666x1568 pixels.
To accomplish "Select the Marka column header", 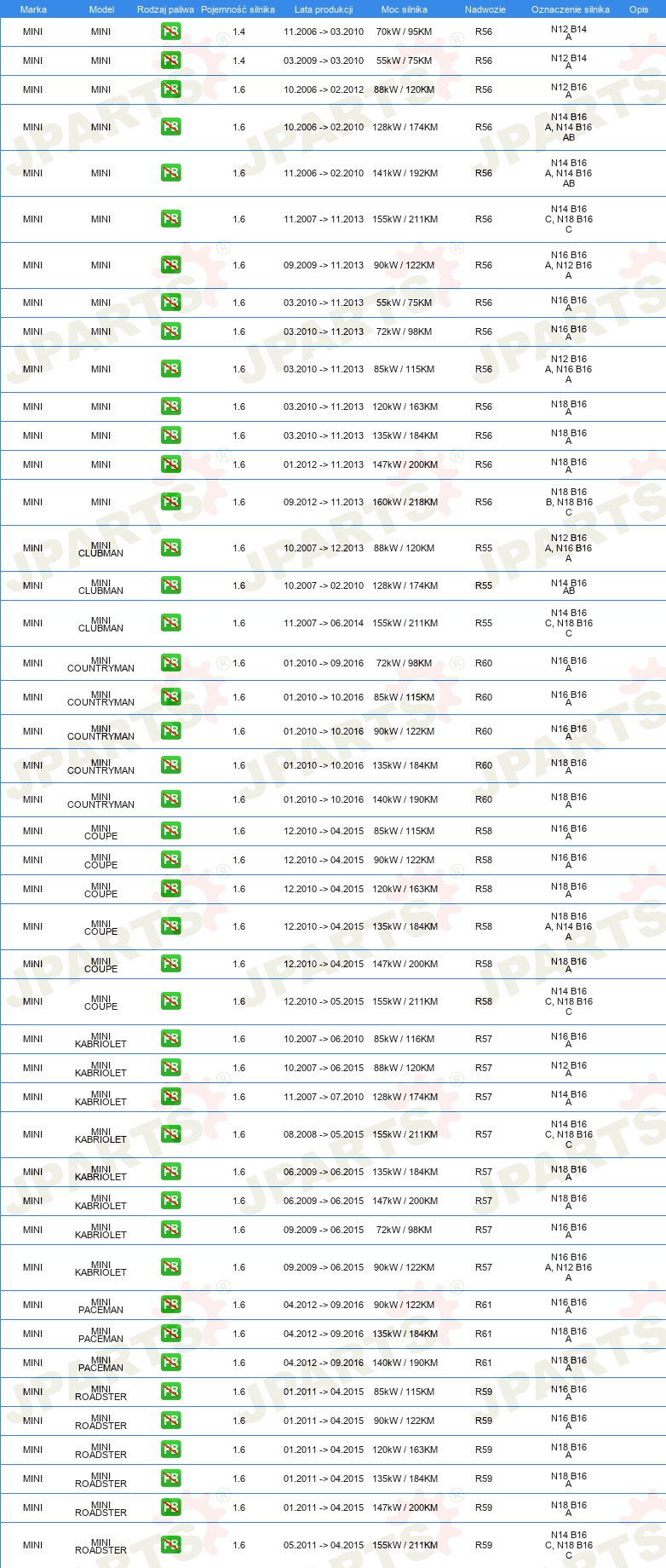I will pos(33,9).
